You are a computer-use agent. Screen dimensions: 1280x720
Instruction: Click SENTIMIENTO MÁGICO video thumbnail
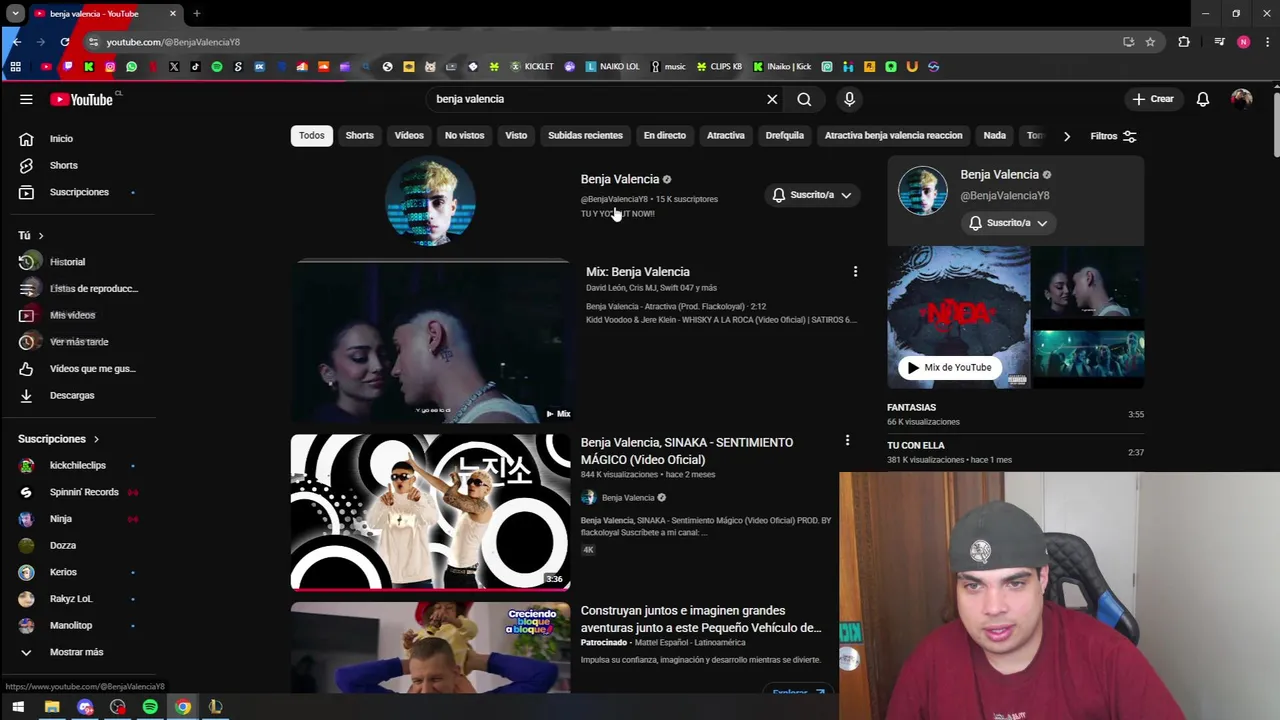click(x=431, y=512)
